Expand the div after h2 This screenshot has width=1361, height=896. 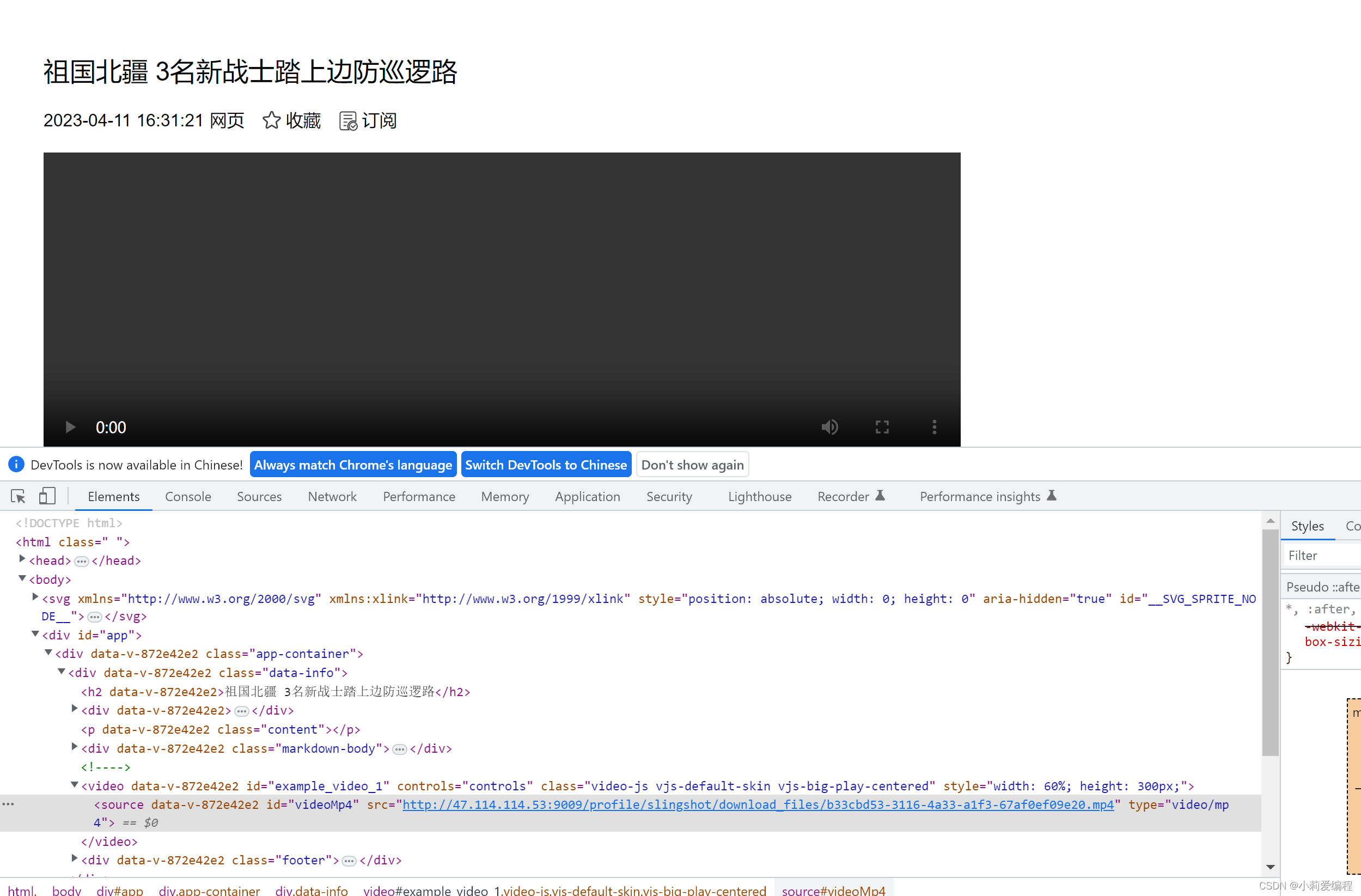[x=74, y=709]
